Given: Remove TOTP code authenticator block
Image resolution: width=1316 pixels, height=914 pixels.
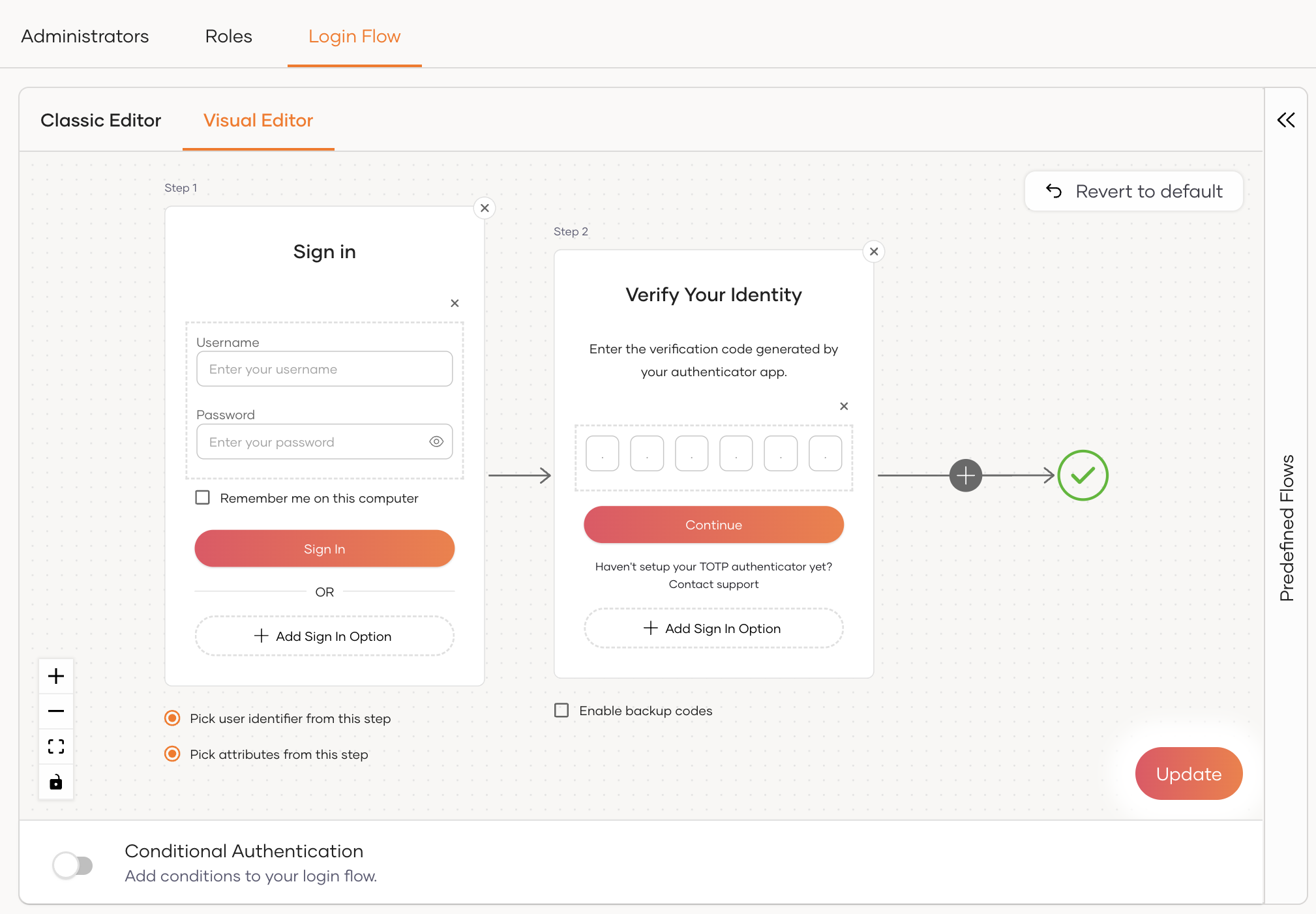Looking at the screenshot, I should click(844, 406).
